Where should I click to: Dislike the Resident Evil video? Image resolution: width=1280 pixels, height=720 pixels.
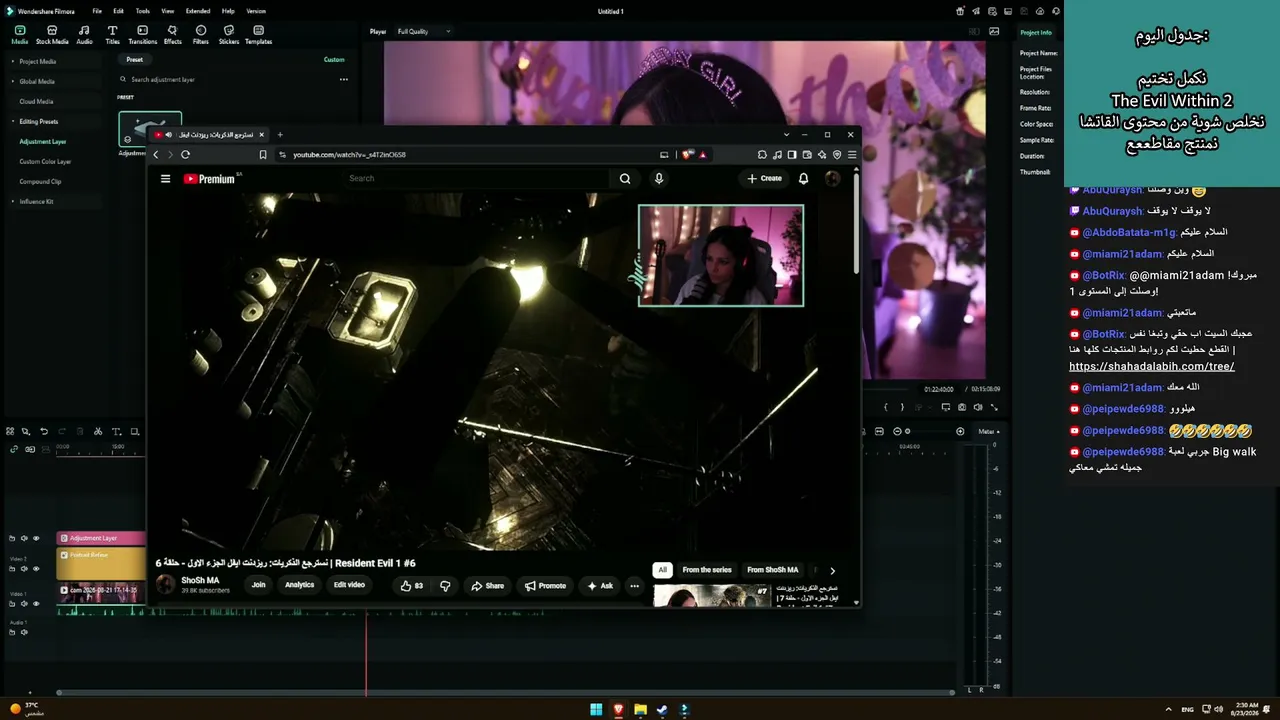[445, 585]
